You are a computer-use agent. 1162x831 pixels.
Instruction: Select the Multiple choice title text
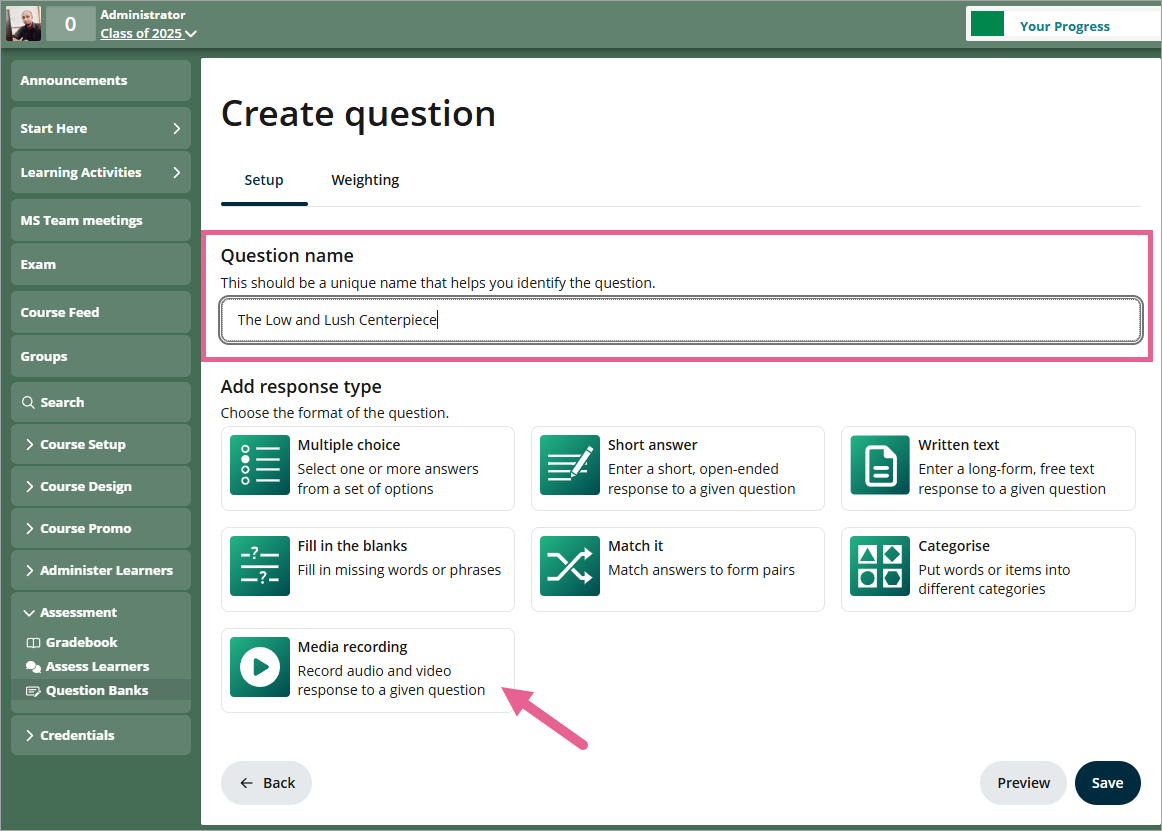(x=349, y=445)
